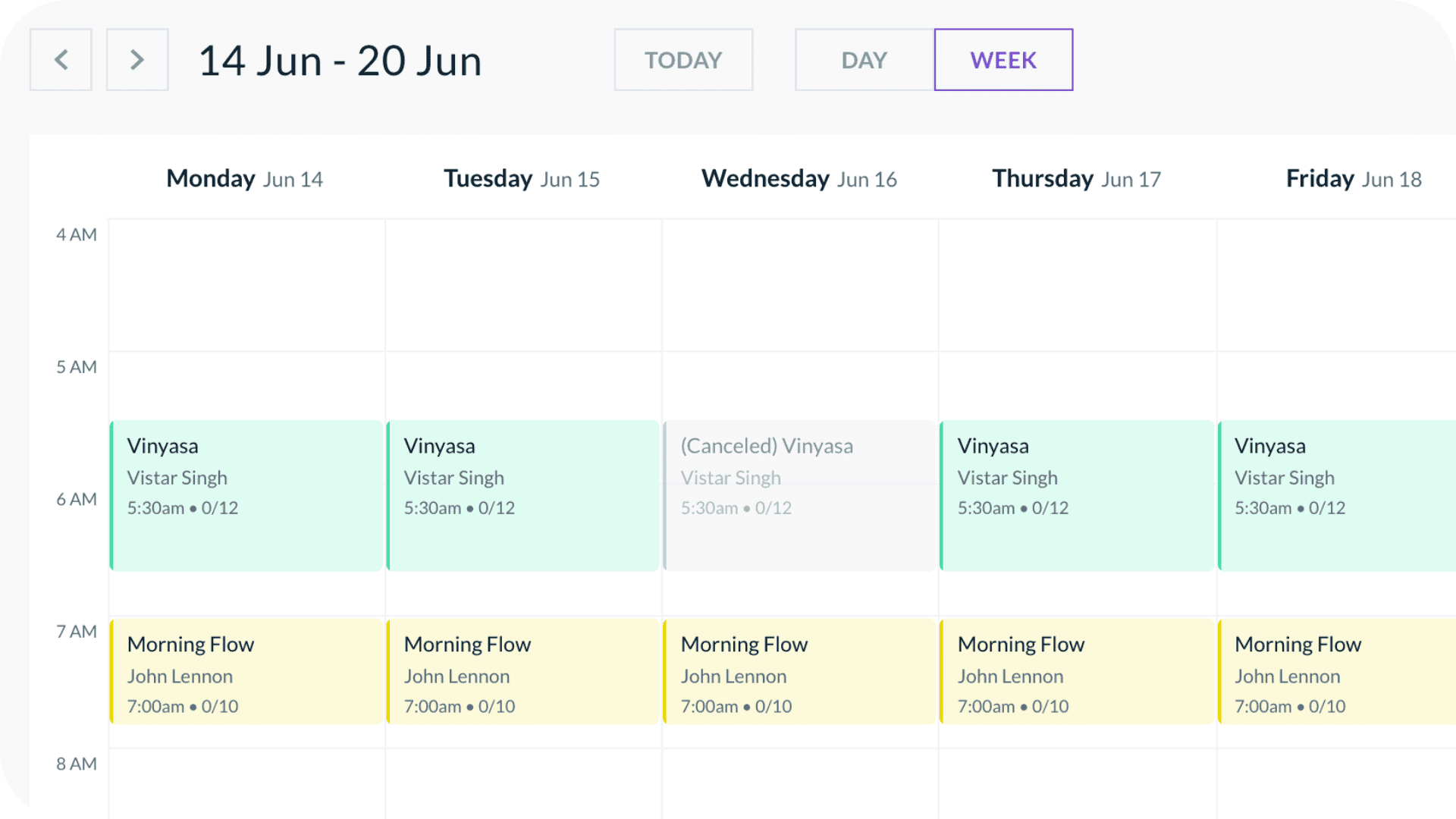Image resolution: width=1456 pixels, height=819 pixels.
Task: Open Tuesday's Morning Flow with John Lennon
Action: click(523, 672)
